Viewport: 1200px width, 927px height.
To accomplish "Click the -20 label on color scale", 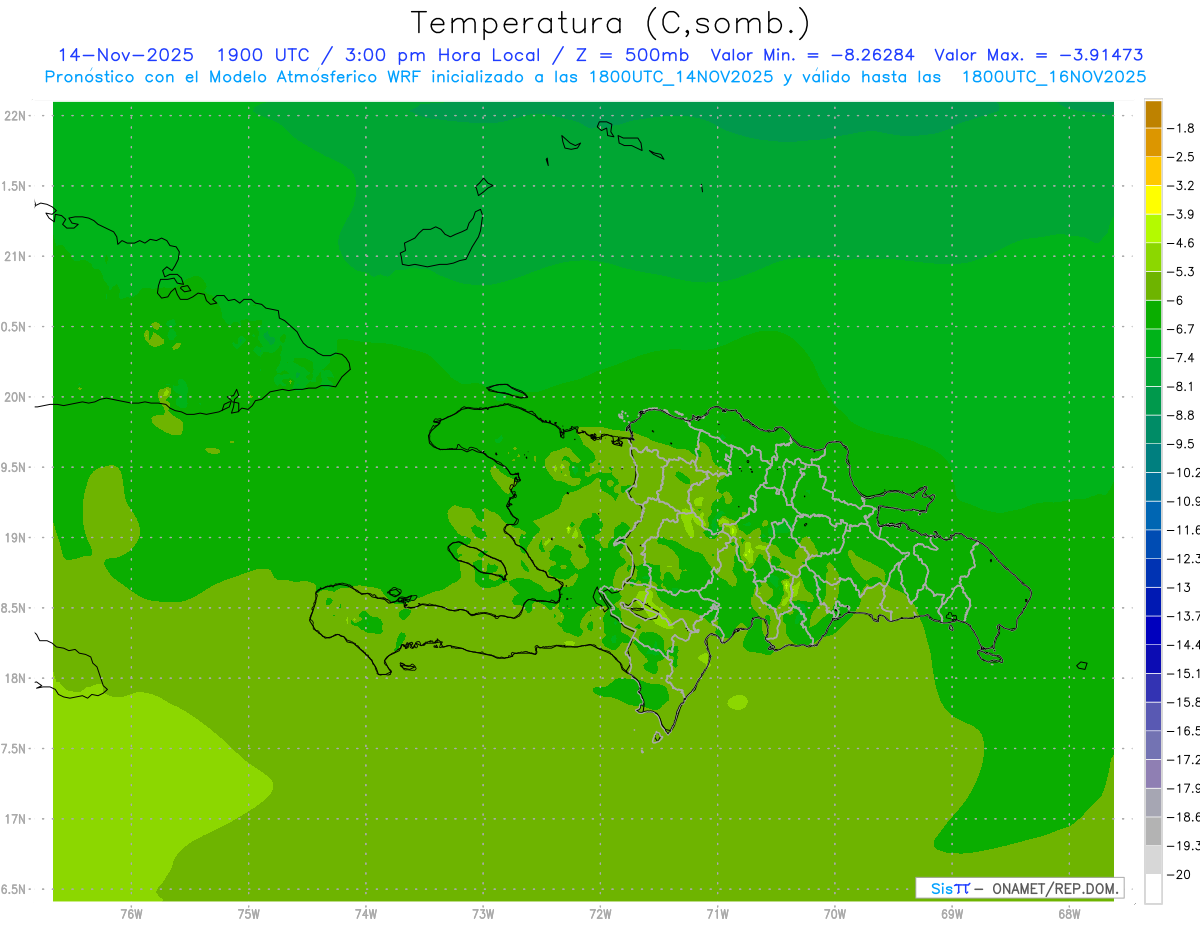I will pyautogui.click(x=1181, y=875).
